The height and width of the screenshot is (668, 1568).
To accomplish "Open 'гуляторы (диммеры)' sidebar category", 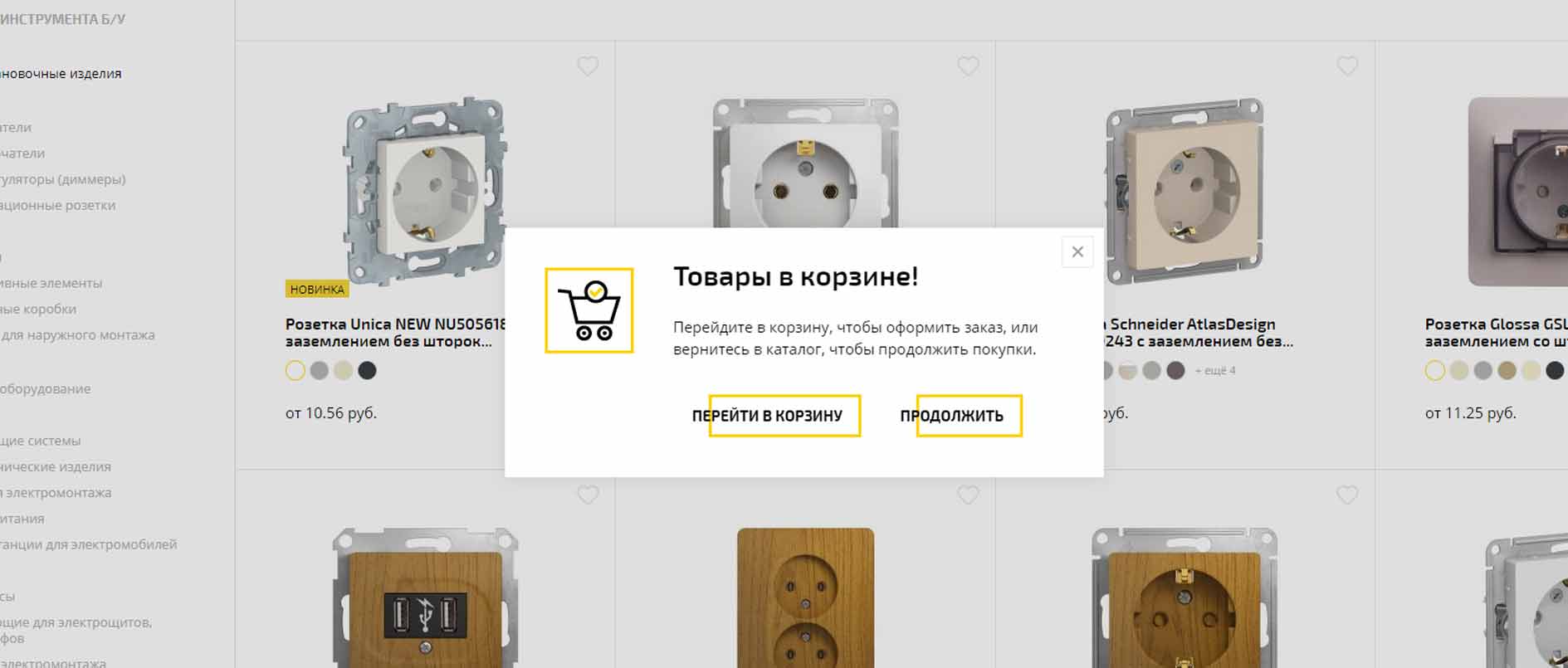I will [x=63, y=179].
